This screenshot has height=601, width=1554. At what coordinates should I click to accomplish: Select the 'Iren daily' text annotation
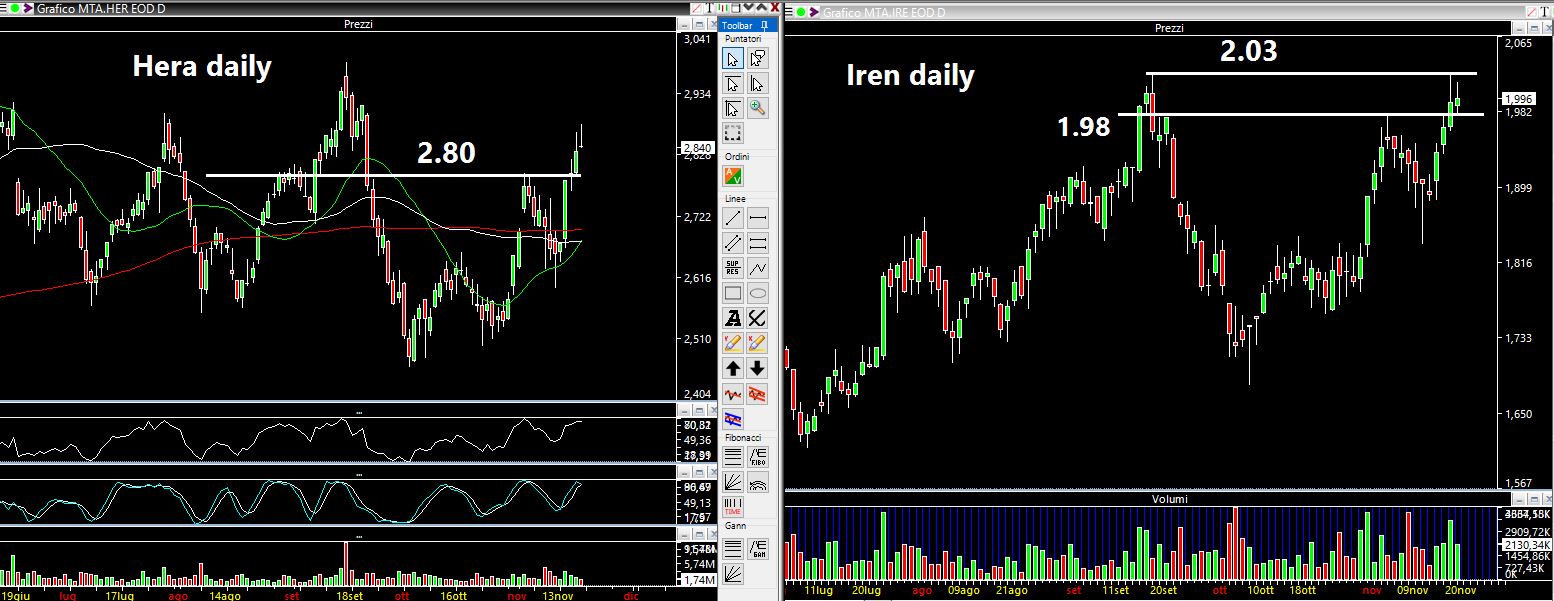click(x=910, y=75)
